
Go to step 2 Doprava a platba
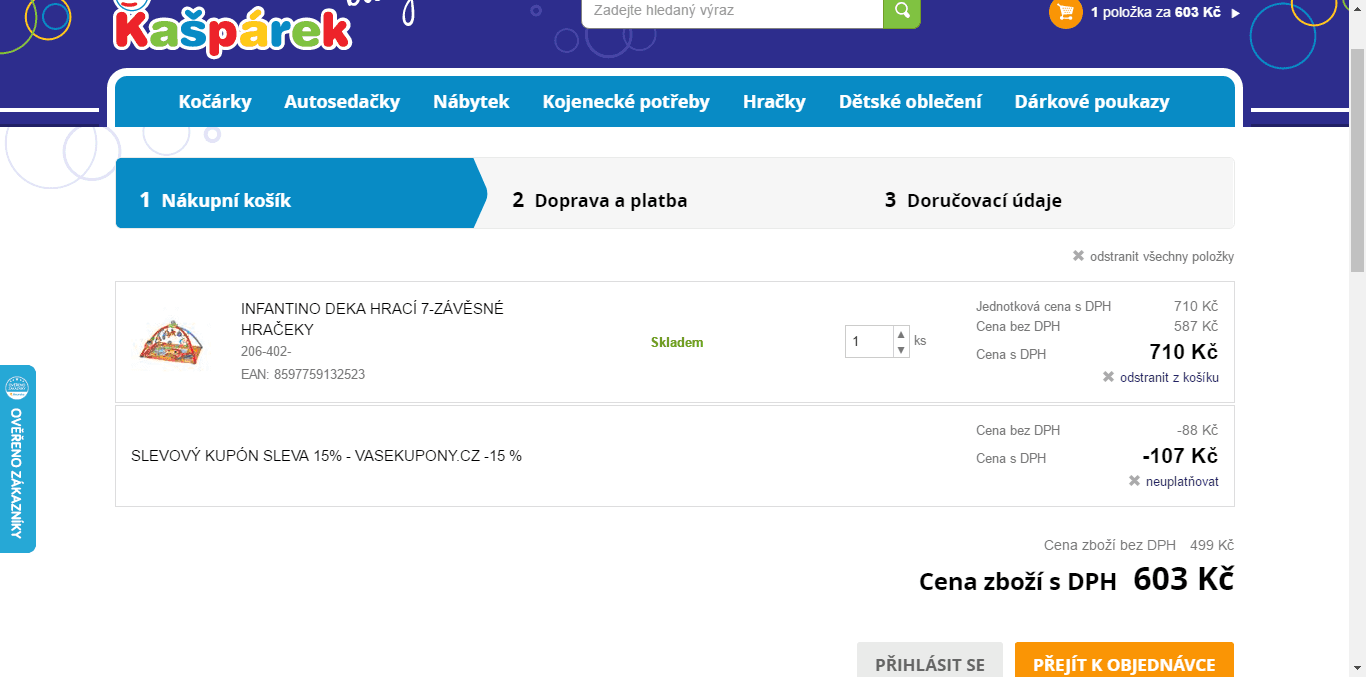pos(600,200)
